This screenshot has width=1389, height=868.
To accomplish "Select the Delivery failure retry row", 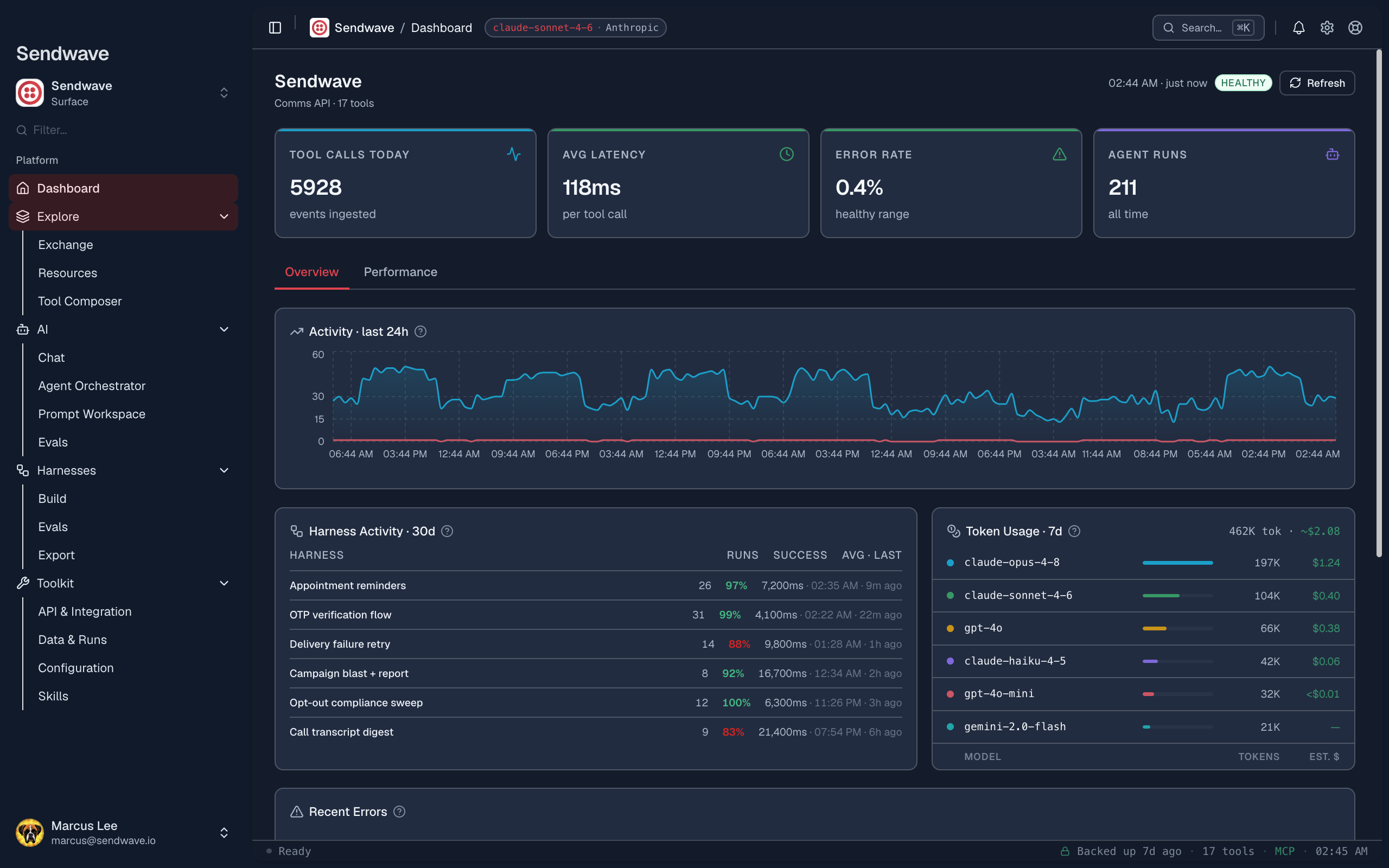I will 595,644.
